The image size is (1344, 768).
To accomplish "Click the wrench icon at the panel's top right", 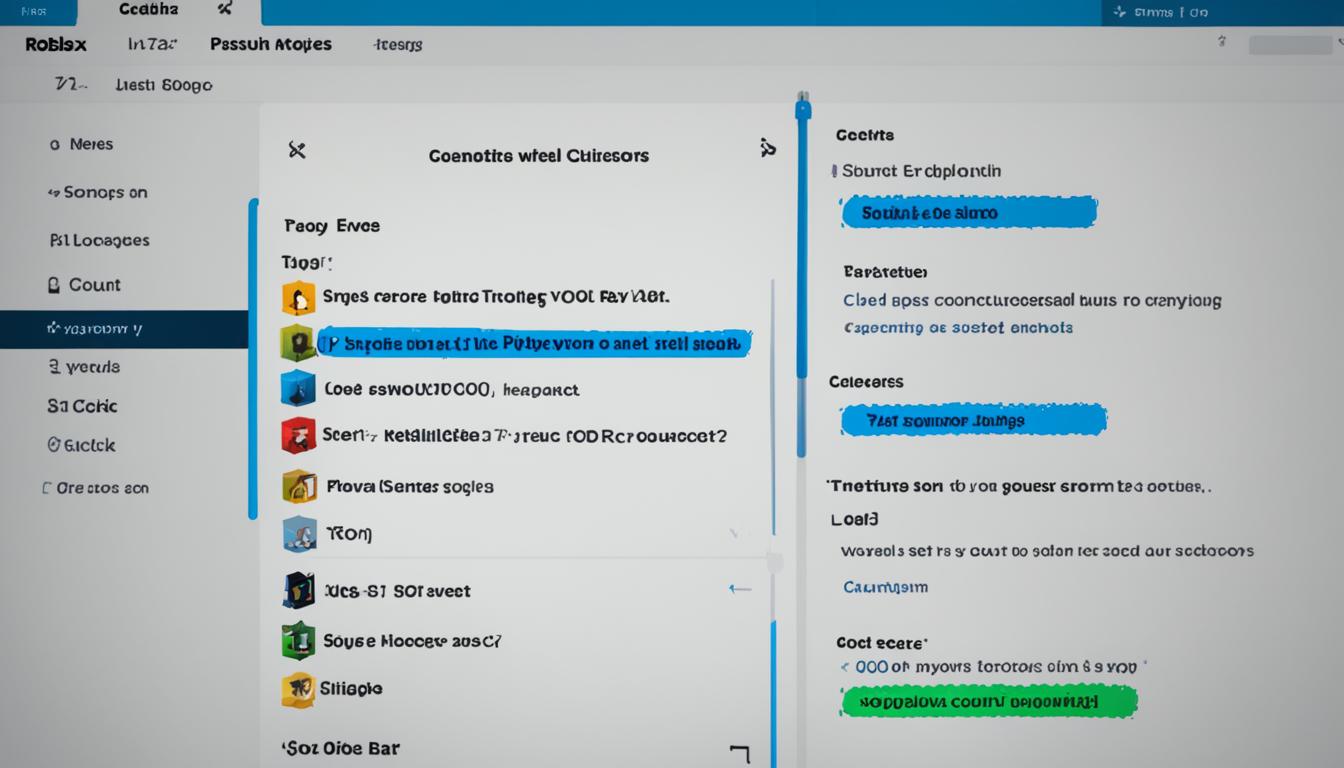I will pyautogui.click(x=769, y=146).
